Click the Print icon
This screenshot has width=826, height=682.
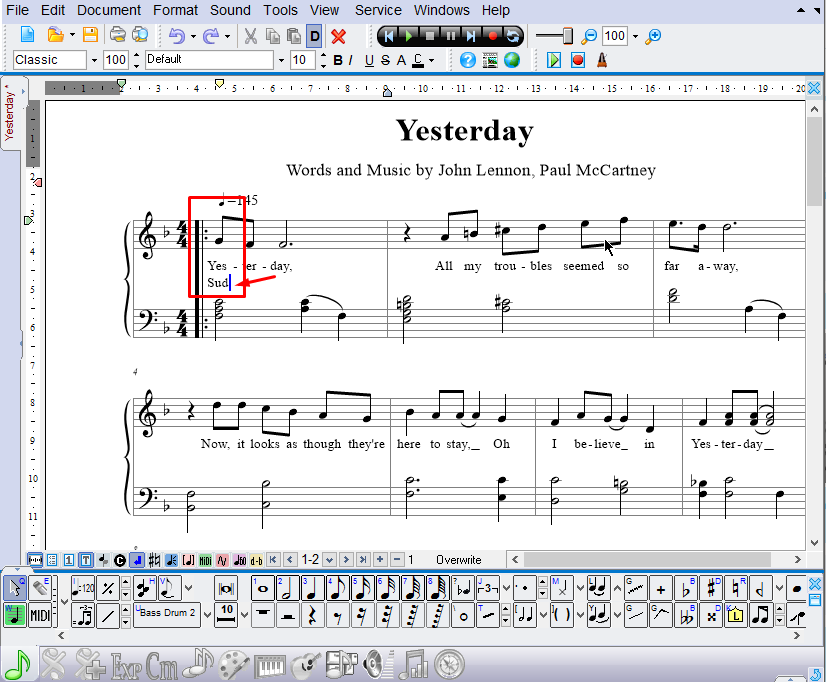pos(117,35)
